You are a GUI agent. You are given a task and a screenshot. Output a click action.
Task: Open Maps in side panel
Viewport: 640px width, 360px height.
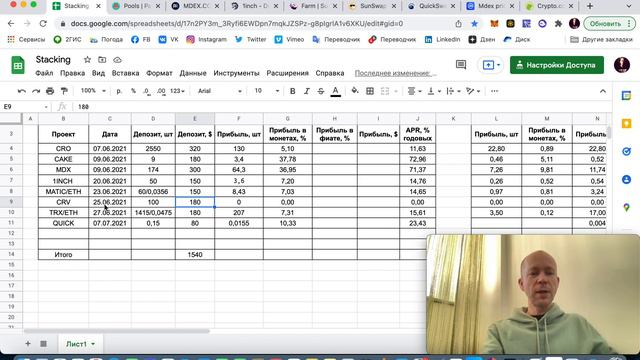coord(626,207)
